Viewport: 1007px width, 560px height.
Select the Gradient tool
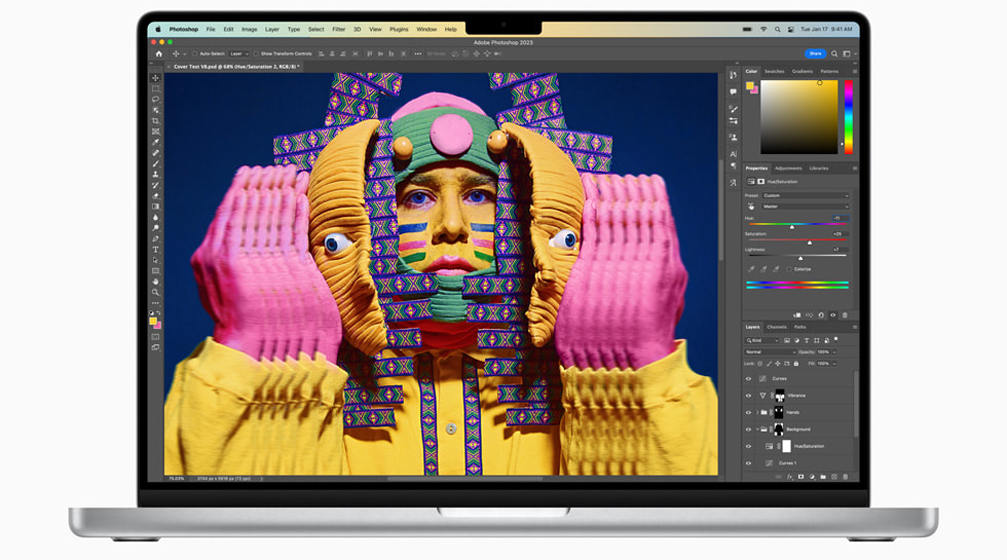(155, 207)
